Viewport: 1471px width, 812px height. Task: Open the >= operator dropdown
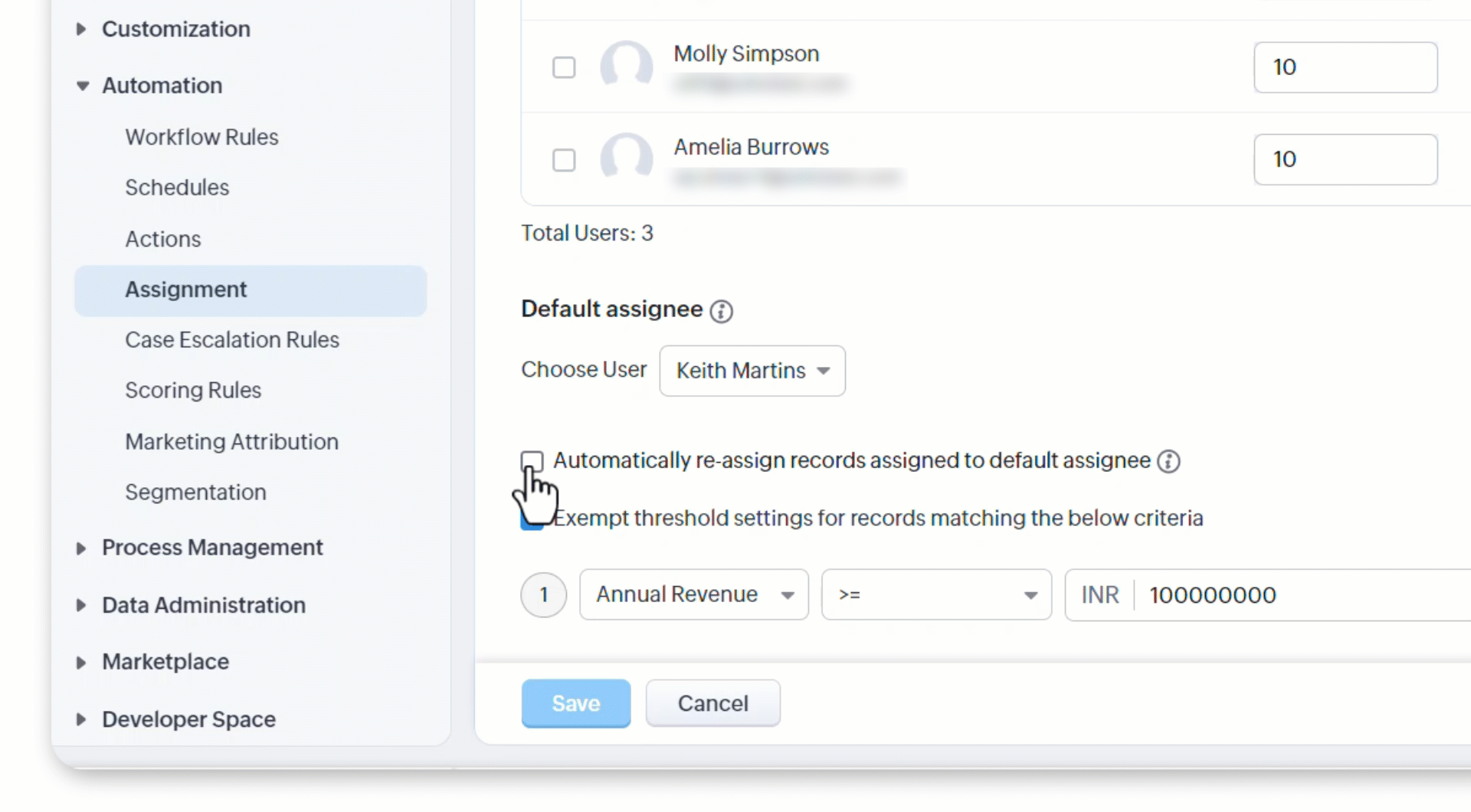pos(935,594)
